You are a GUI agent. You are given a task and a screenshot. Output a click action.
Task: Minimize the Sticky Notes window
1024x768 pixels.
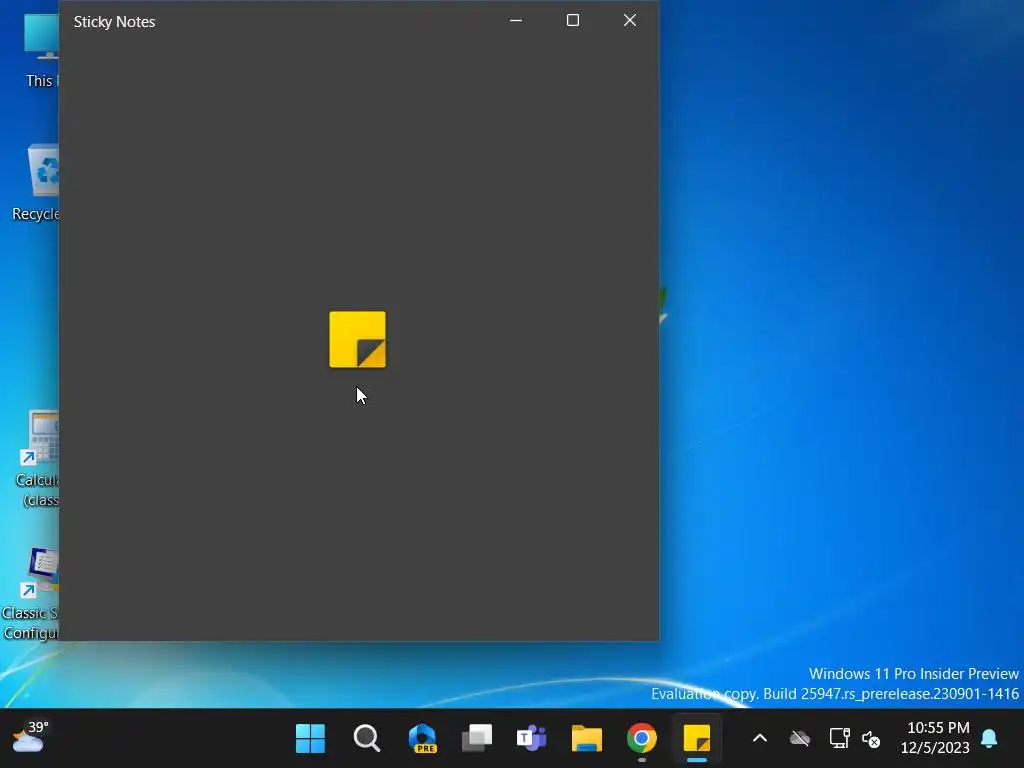[516, 20]
